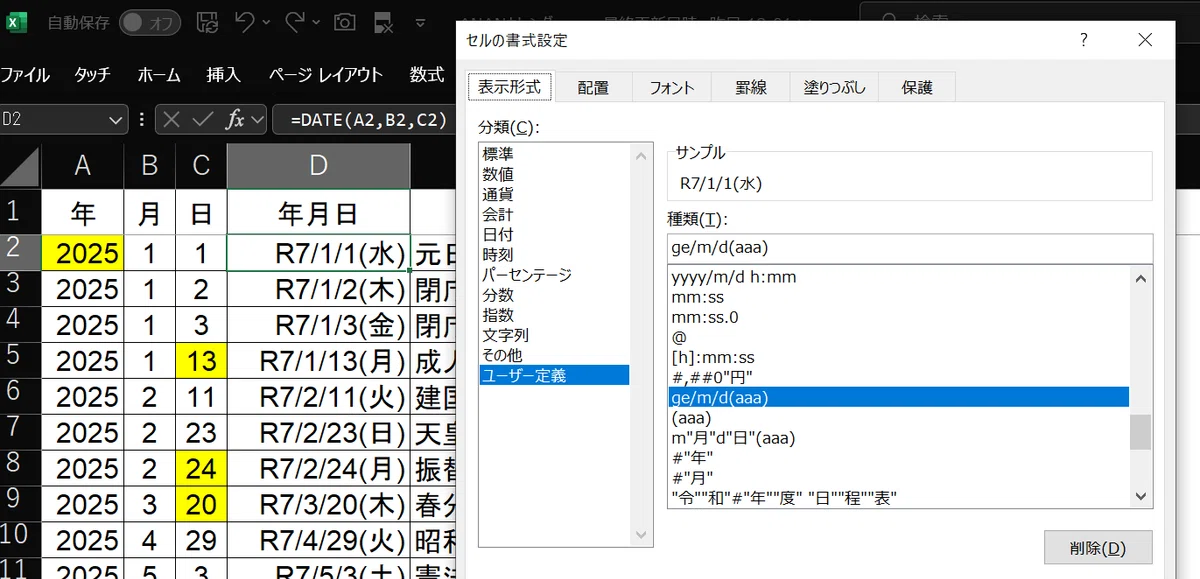Click yellow cell C9 containing 20
The width and height of the screenshot is (1200, 579).
coord(201,504)
